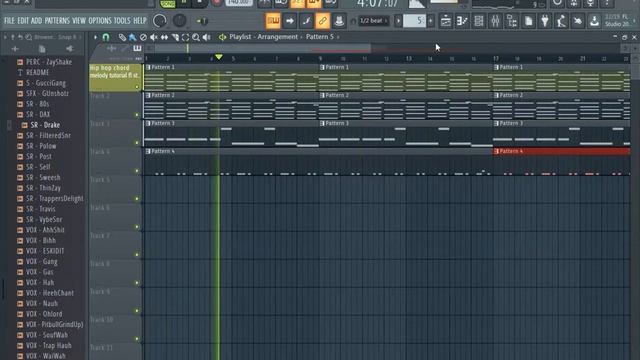The width and height of the screenshot is (640, 360).
Task: Toggle note/clip grouping button
Action: [x=306, y=21]
